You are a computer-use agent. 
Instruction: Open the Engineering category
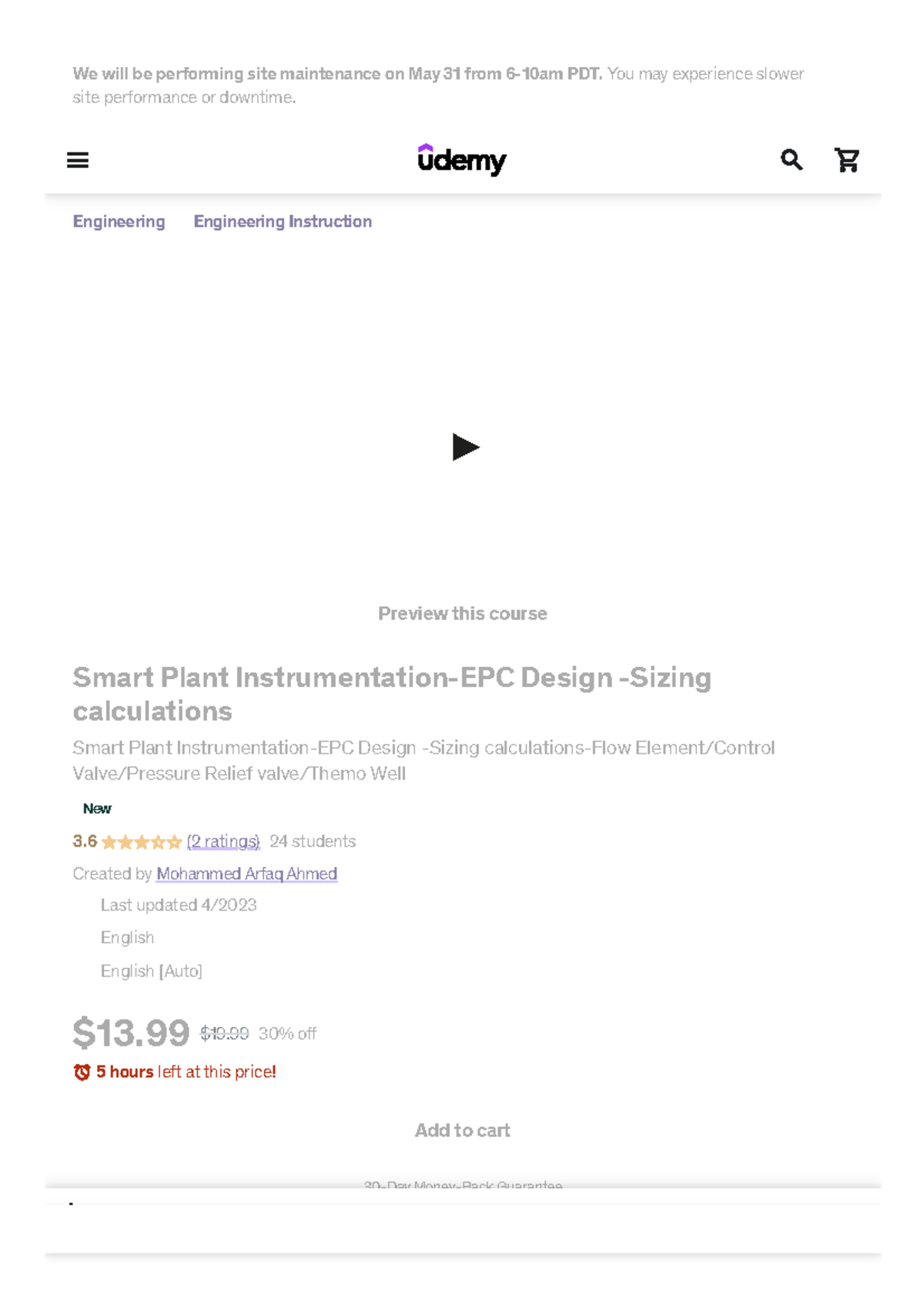coord(118,221)
